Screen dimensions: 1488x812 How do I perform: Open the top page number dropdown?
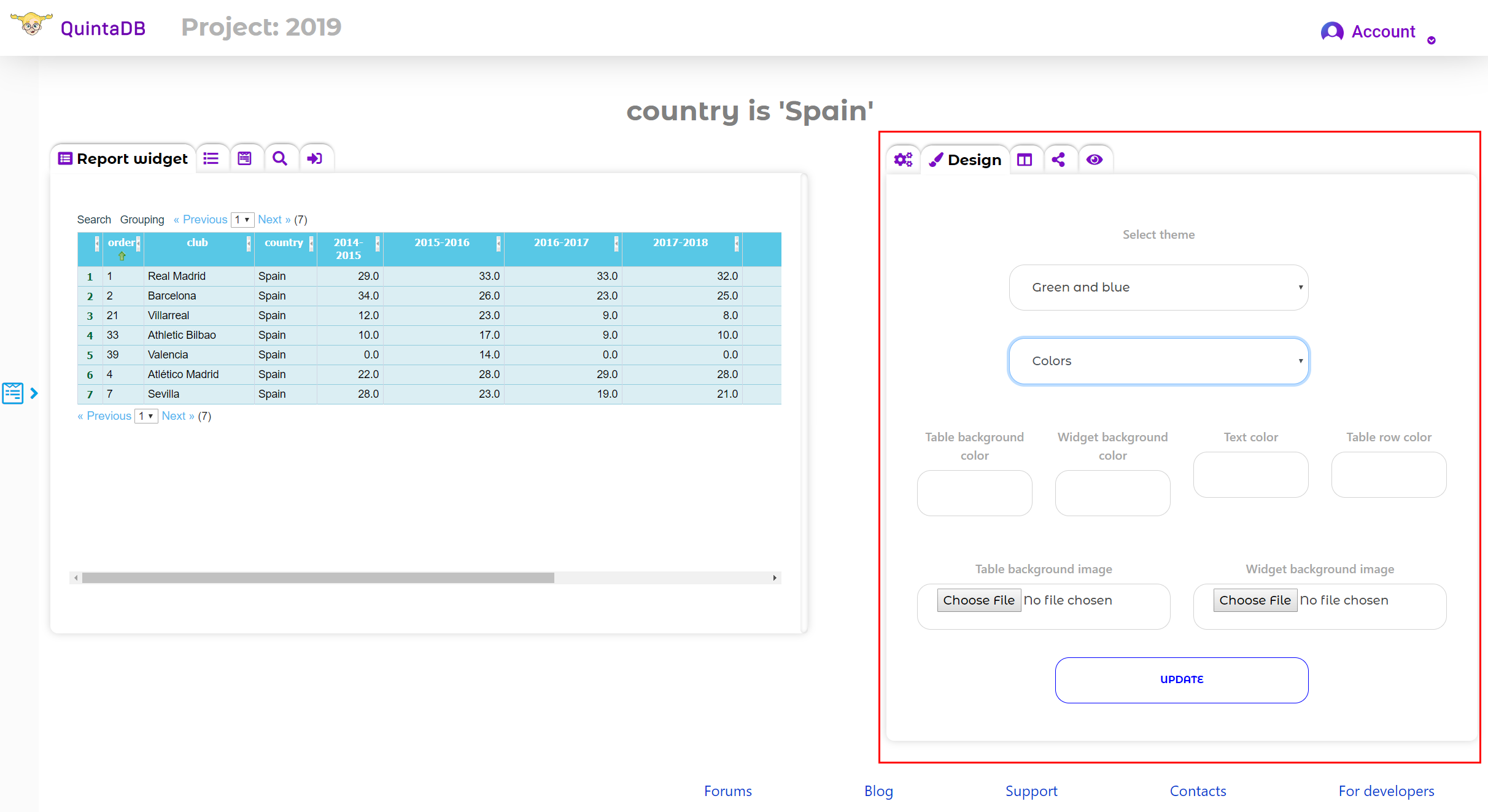(x=242, y=220)
